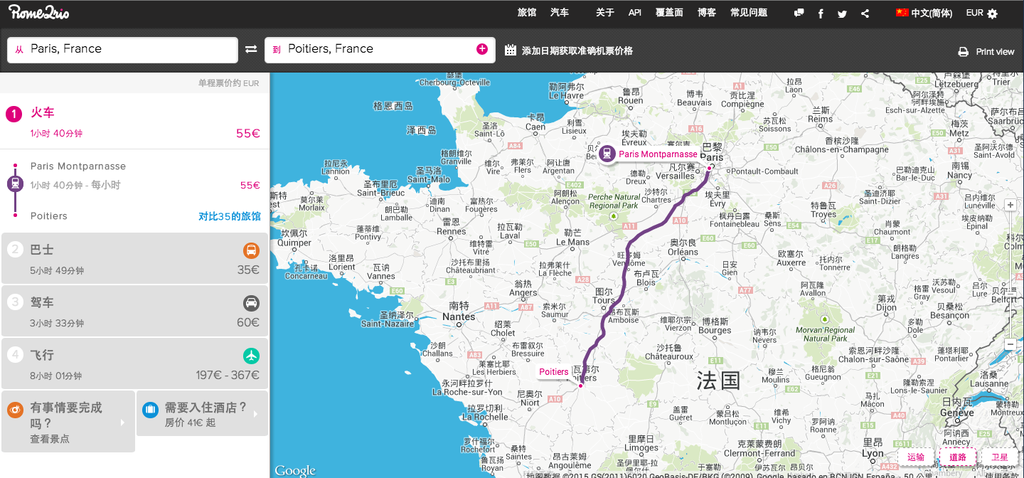Expand the 驾车 driving route option

pos(135,311)
